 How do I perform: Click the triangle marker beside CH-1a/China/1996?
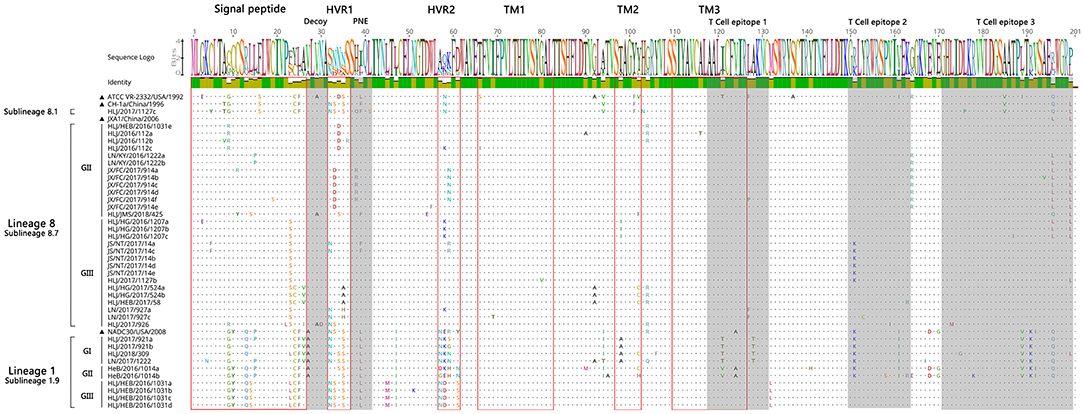pos(103,104)
